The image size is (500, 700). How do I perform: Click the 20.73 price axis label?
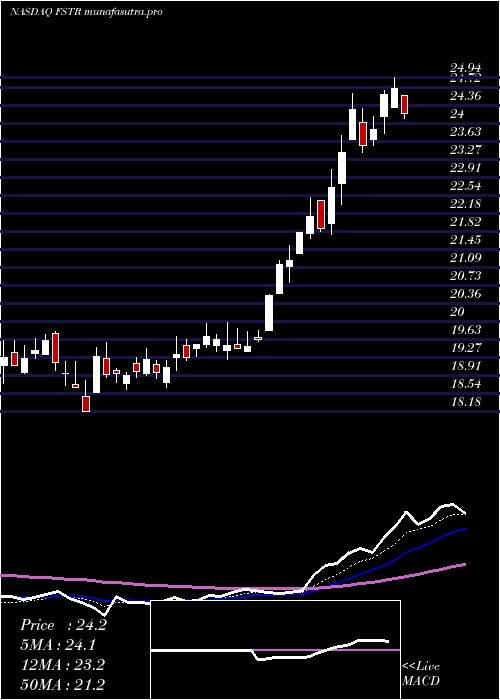465,276
